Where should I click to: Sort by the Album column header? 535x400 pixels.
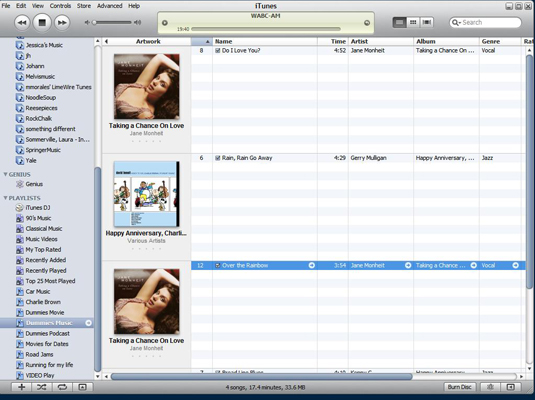(x=446, y=41)
